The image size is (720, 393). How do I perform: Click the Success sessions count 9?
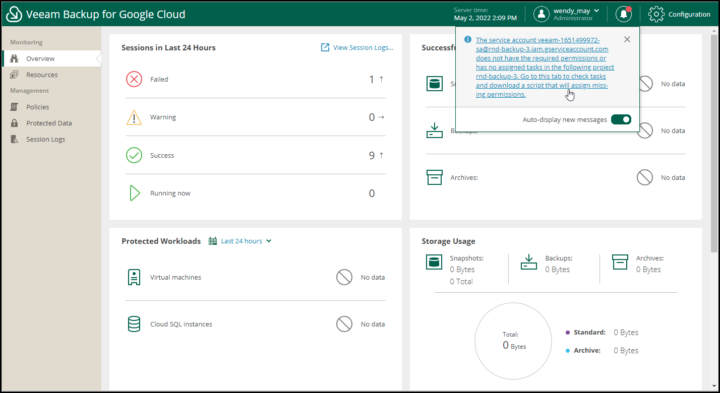coord(372,156)
